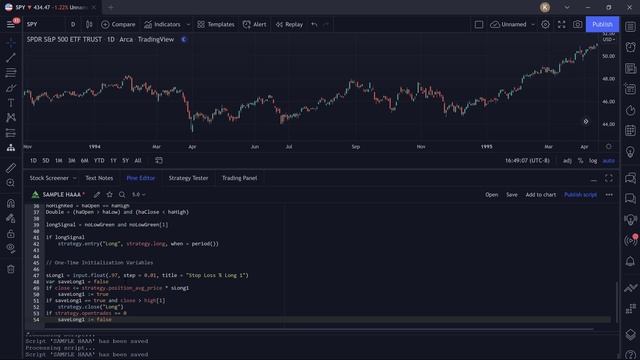
Task: Activate the zoom in tool
Action: coord(11,183)
